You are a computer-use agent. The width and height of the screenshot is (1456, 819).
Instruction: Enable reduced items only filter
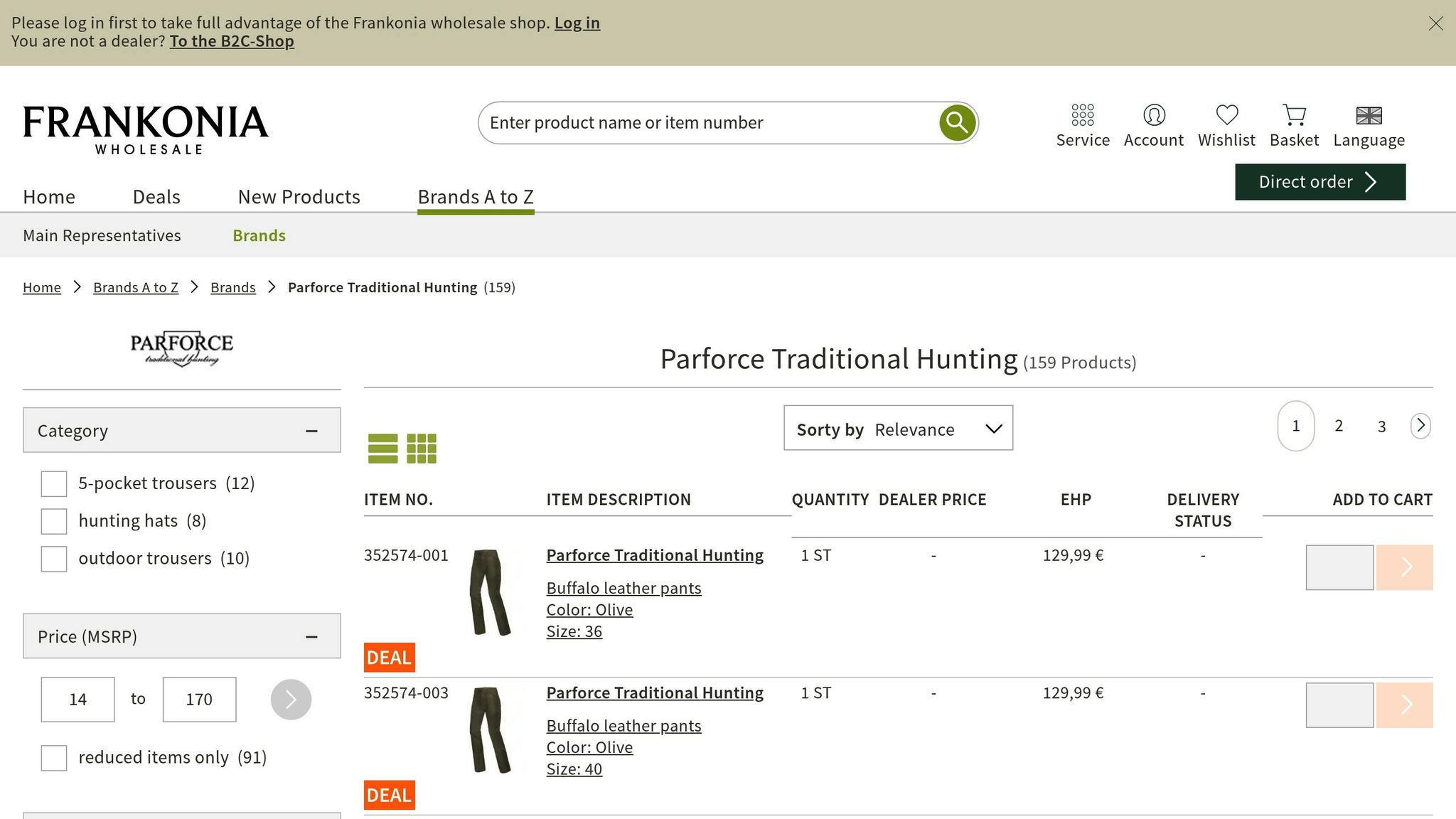pos(54,758)
